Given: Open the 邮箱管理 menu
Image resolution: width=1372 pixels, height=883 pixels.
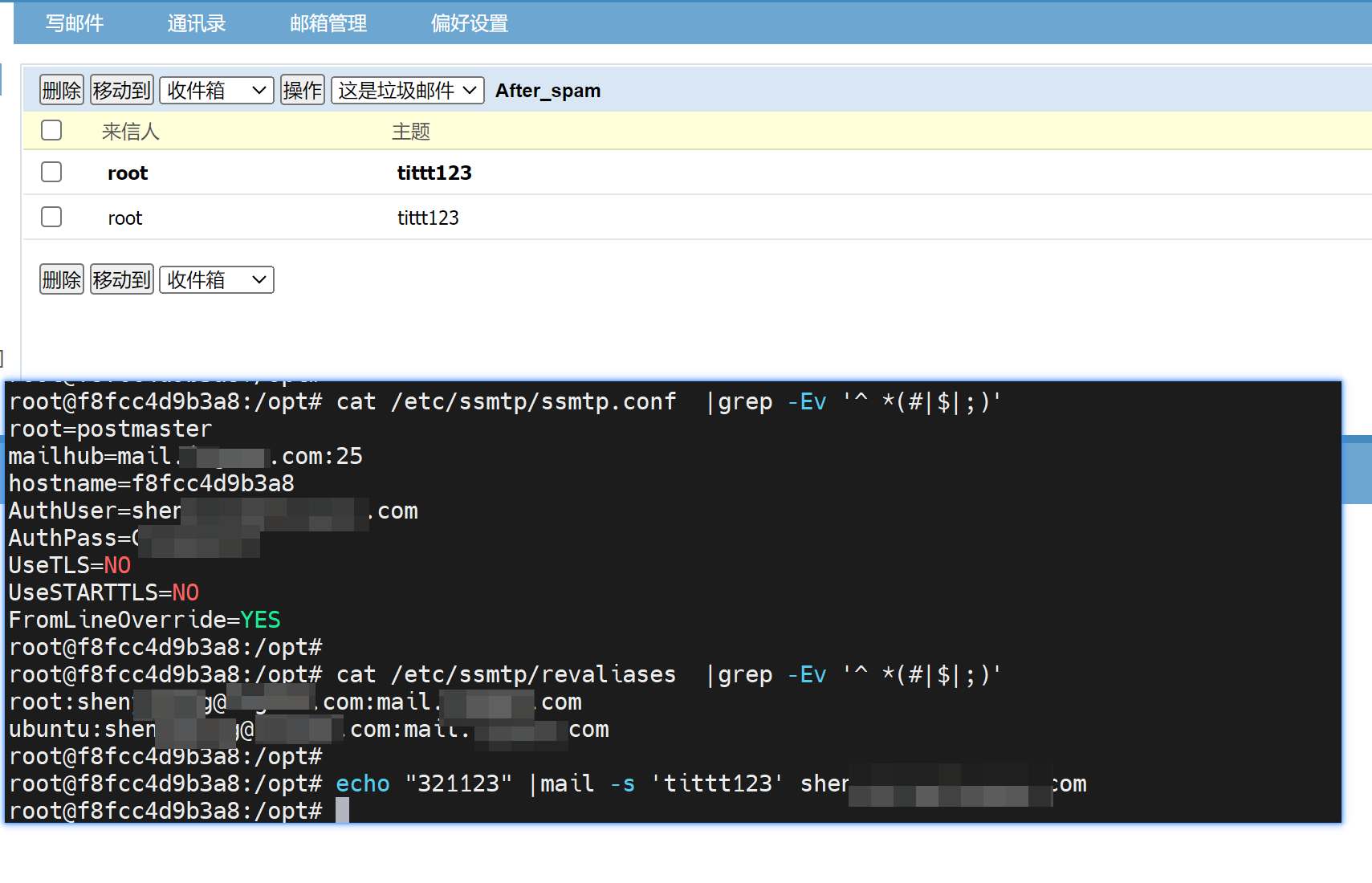Looking at the screenshot, I should point(328,23).
